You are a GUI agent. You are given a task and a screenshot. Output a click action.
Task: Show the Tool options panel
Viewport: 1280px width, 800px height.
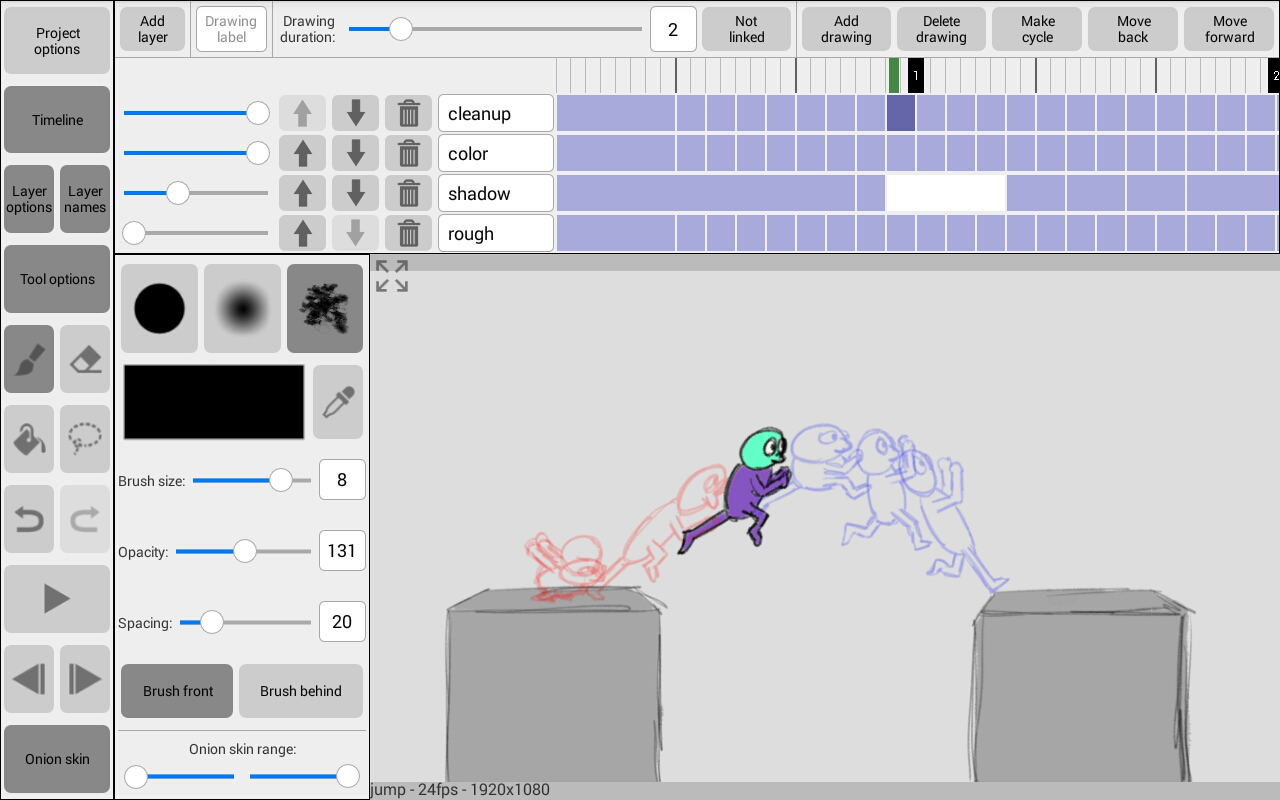(57, 279)
